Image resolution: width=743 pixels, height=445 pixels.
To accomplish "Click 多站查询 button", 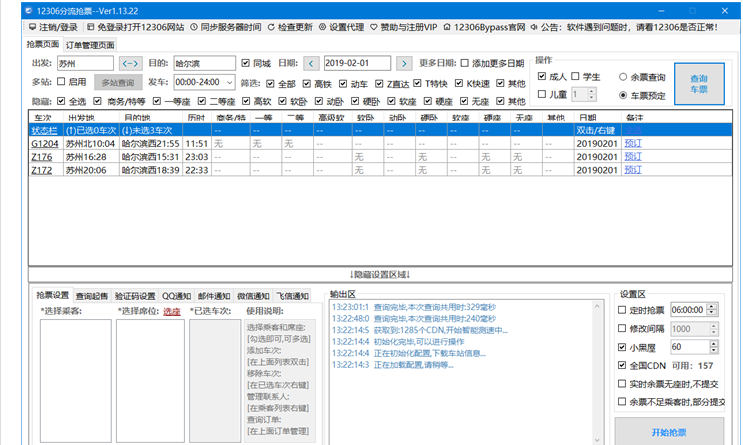I will 118,82.
